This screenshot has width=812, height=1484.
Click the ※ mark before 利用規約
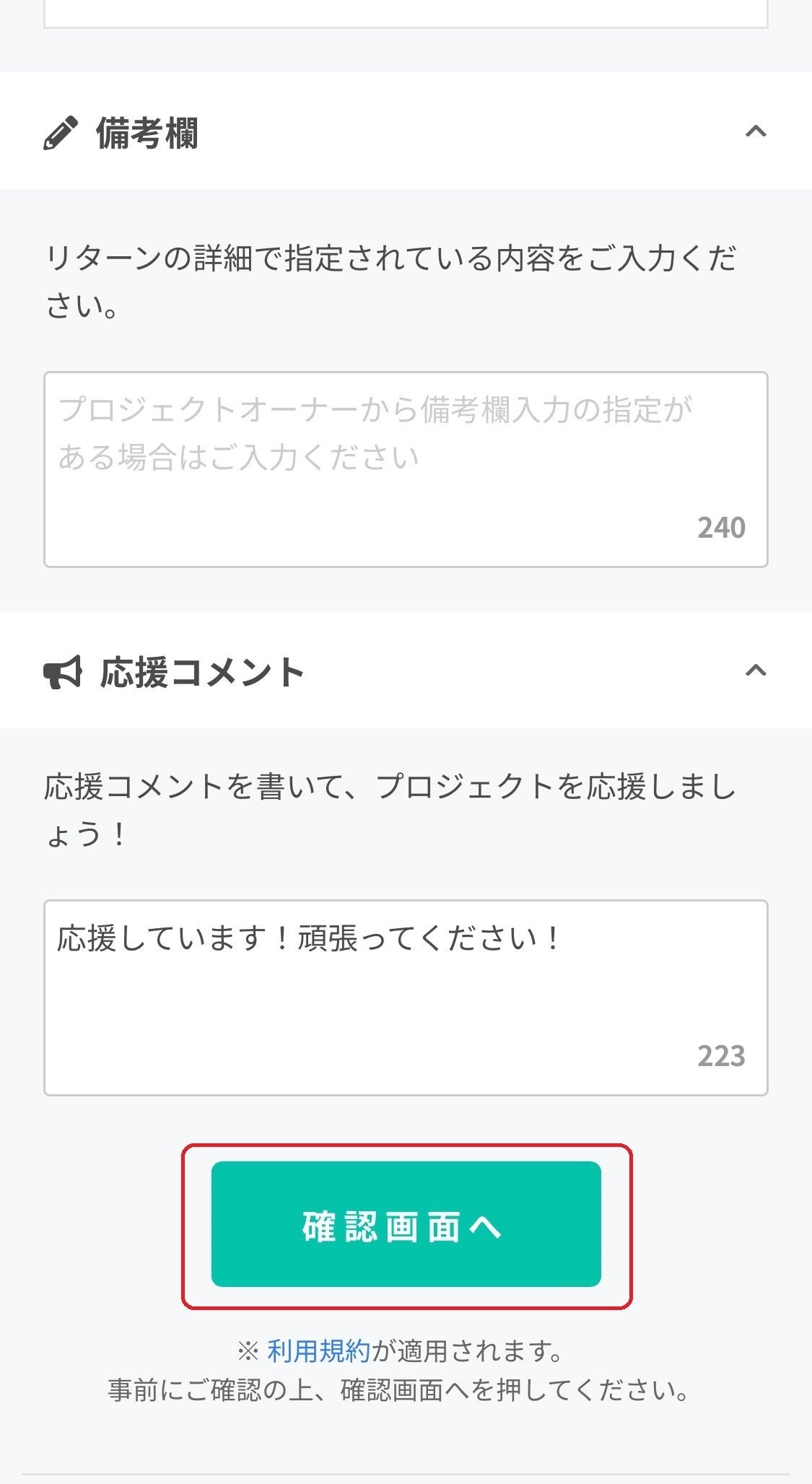(248, 1350)
